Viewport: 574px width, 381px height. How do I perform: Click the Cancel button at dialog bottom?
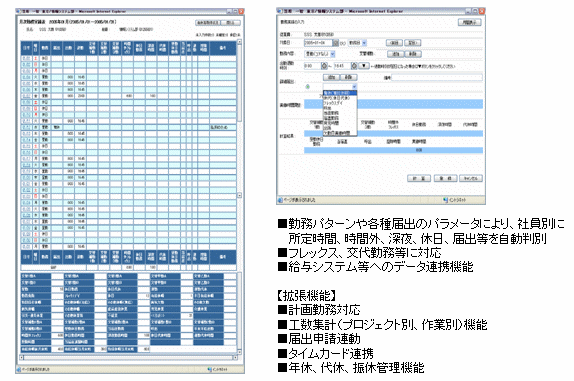(471, 178)
